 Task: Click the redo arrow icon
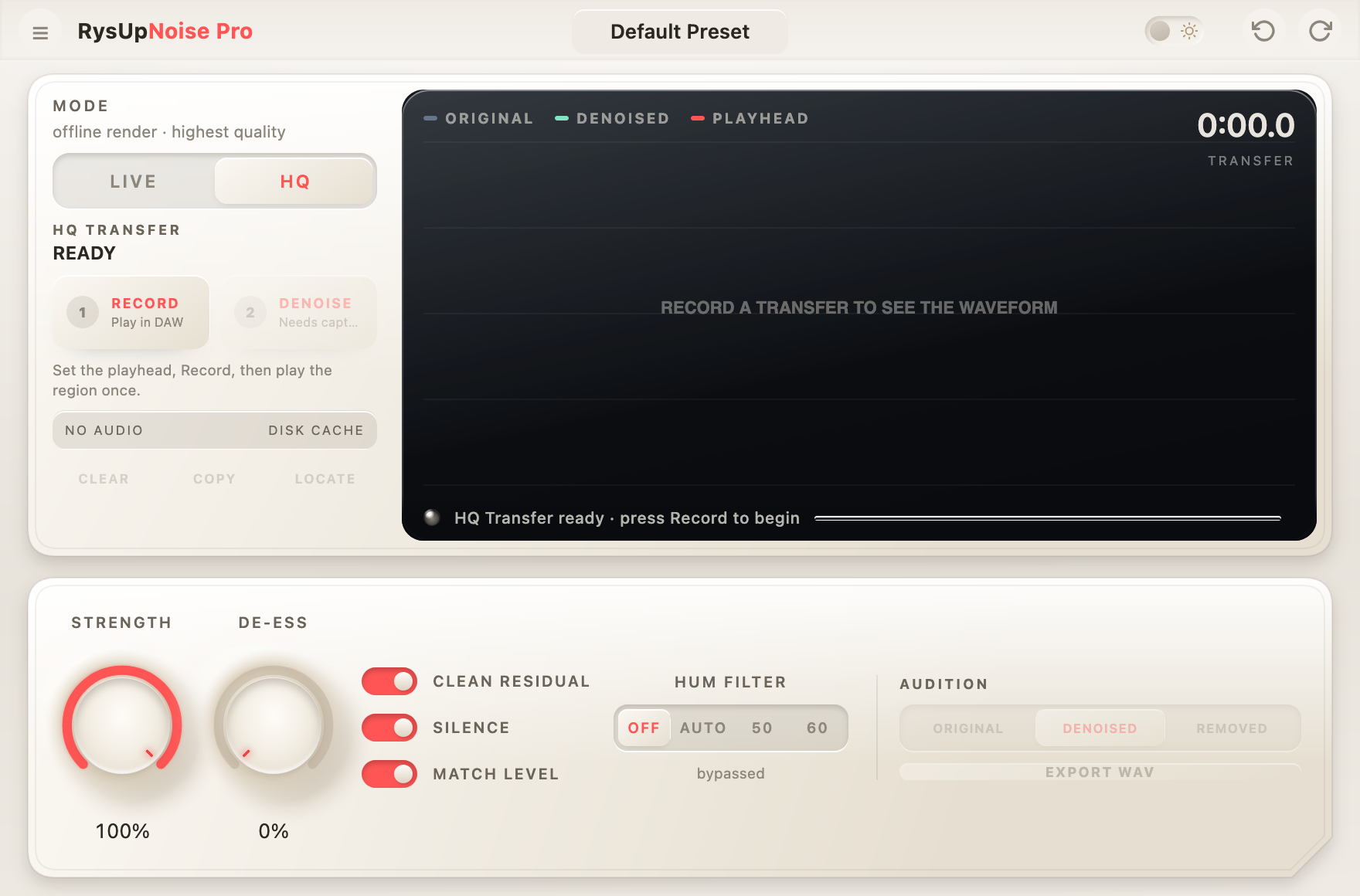1320,31
